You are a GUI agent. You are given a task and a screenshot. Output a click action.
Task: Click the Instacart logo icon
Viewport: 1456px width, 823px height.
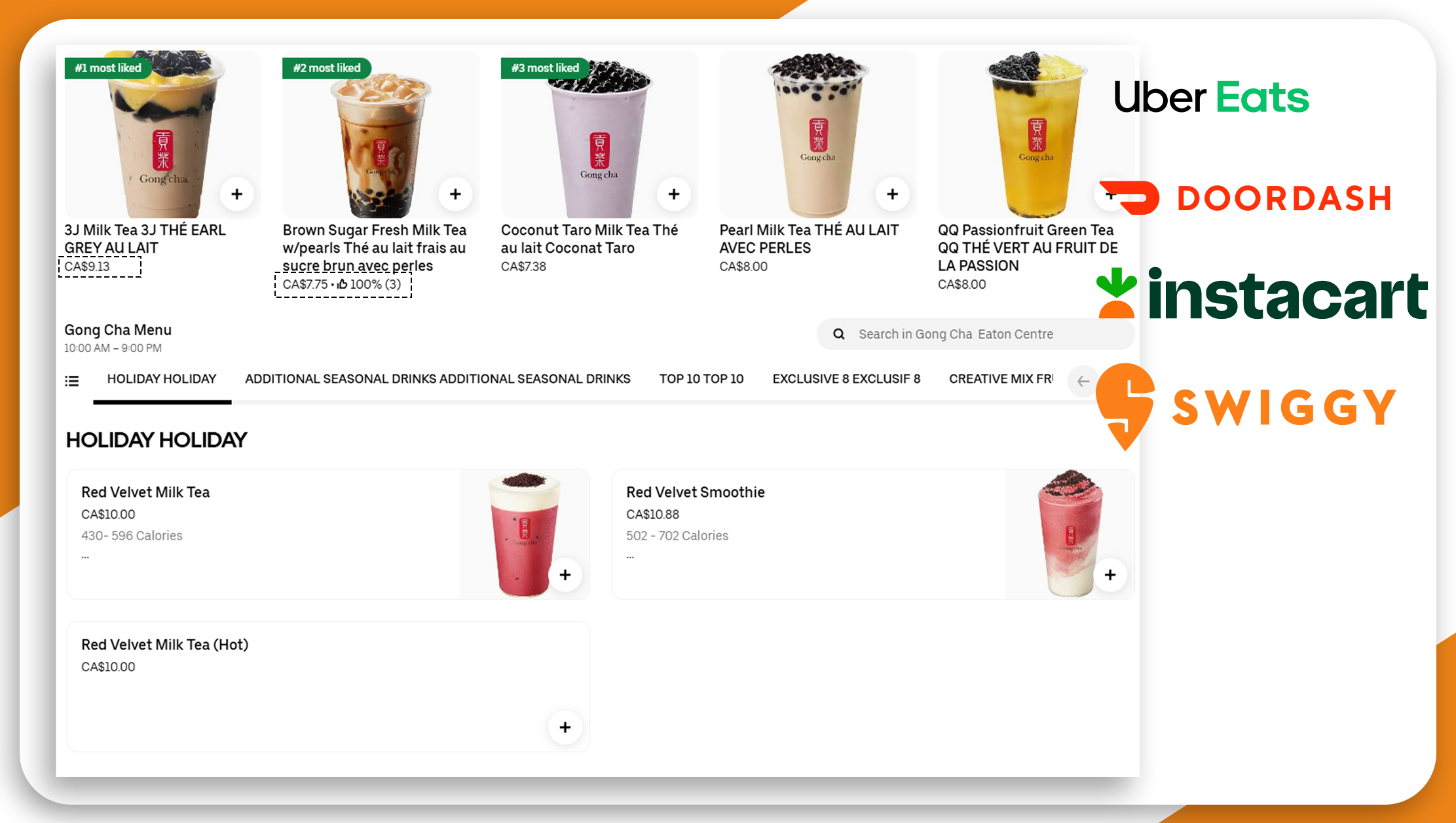1113,294
